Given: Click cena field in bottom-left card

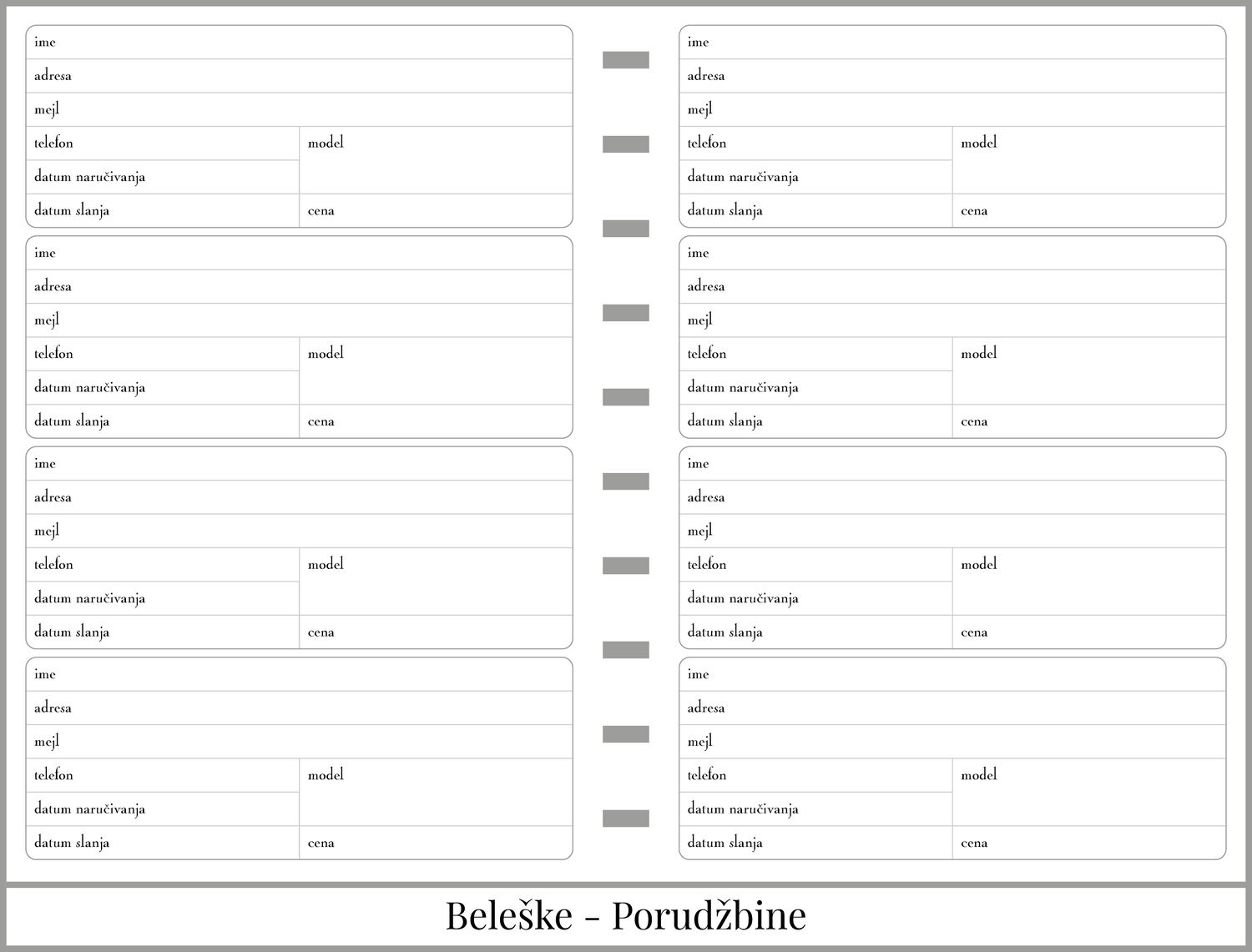Looking at the screenshot, I should pyautogui.click(x=436, y=843).
